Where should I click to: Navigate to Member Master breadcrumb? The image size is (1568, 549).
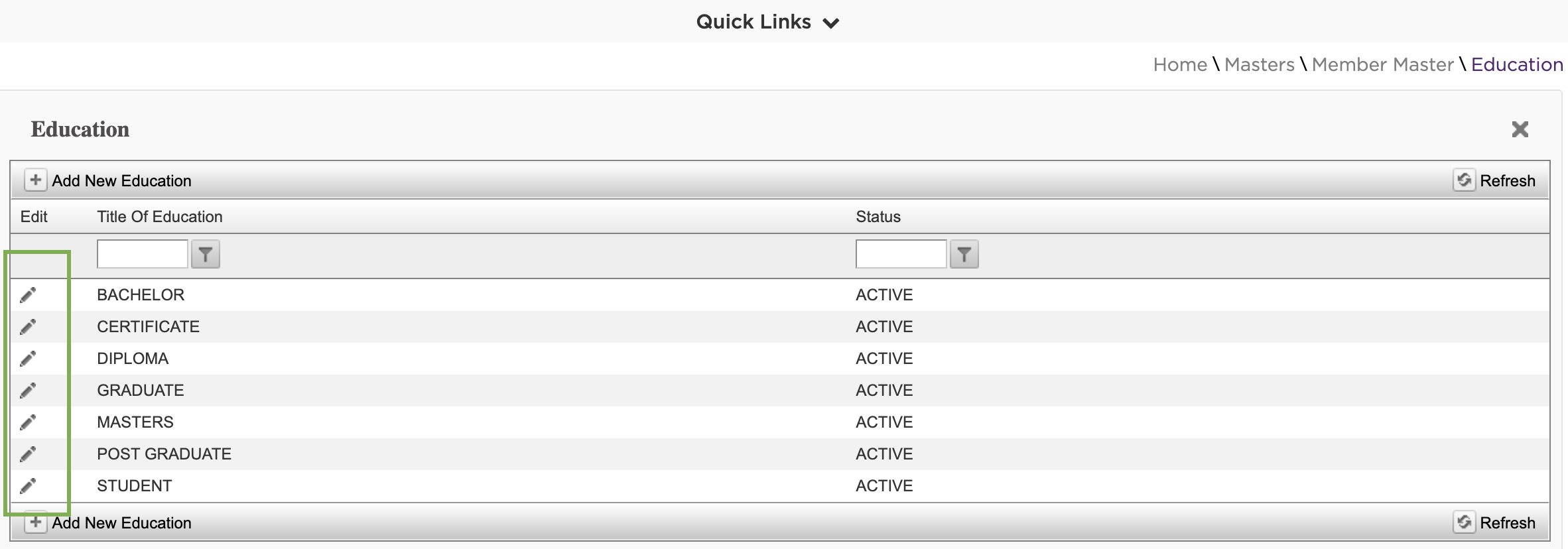pyautogui.click(x=1383, y=64)
